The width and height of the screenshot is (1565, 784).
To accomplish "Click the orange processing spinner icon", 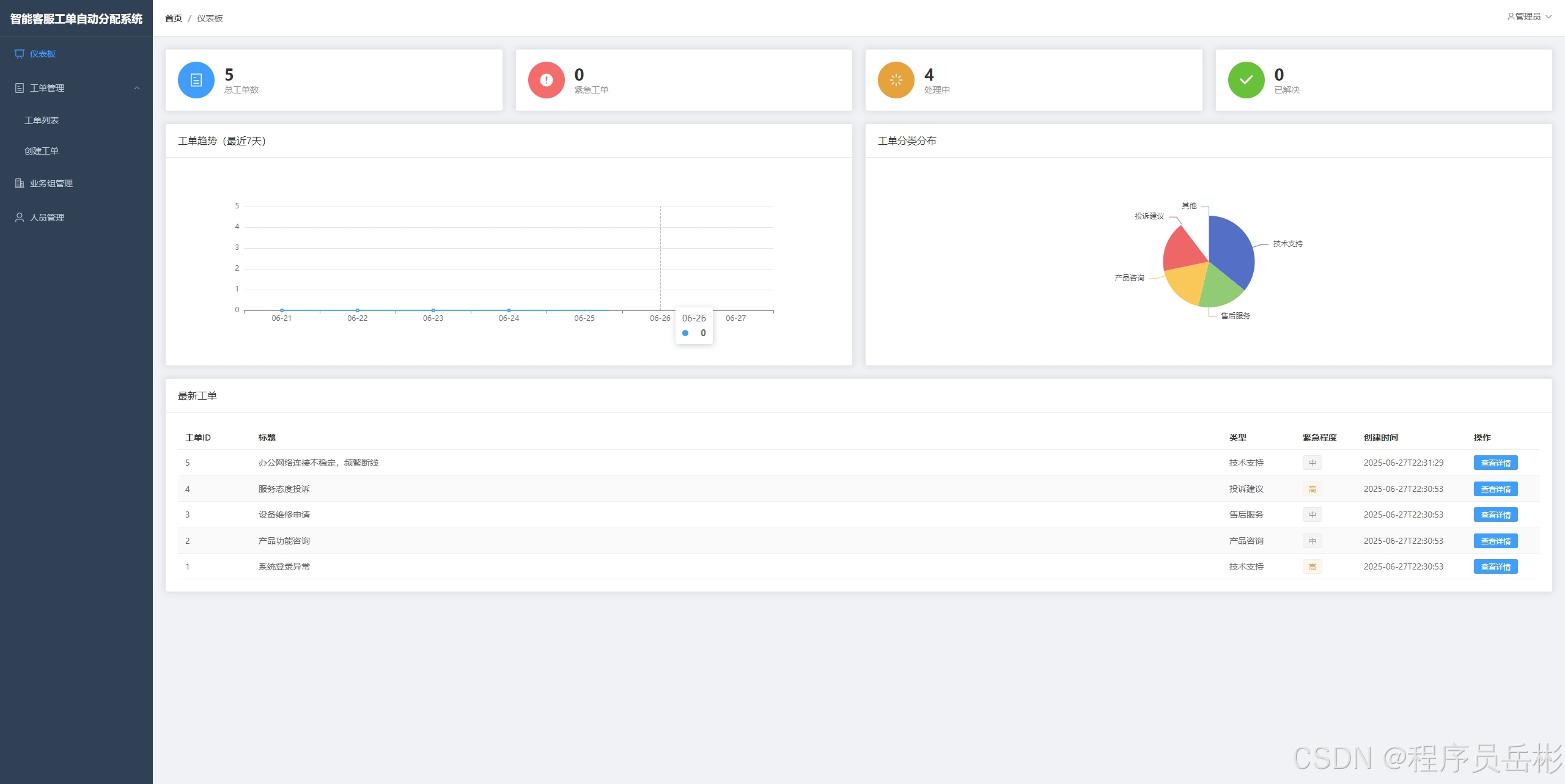I will (896, 80).
